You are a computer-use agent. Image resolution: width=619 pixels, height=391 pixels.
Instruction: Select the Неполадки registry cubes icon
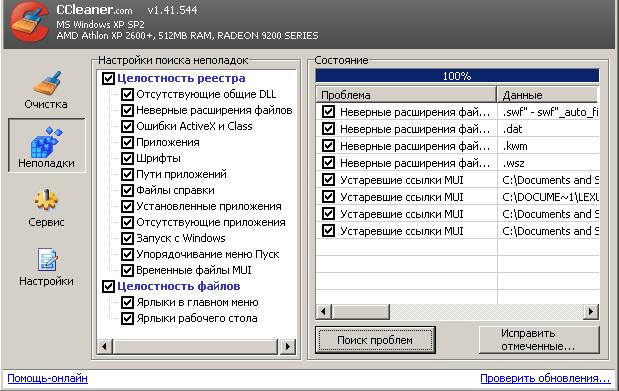[x=47, y=142]
